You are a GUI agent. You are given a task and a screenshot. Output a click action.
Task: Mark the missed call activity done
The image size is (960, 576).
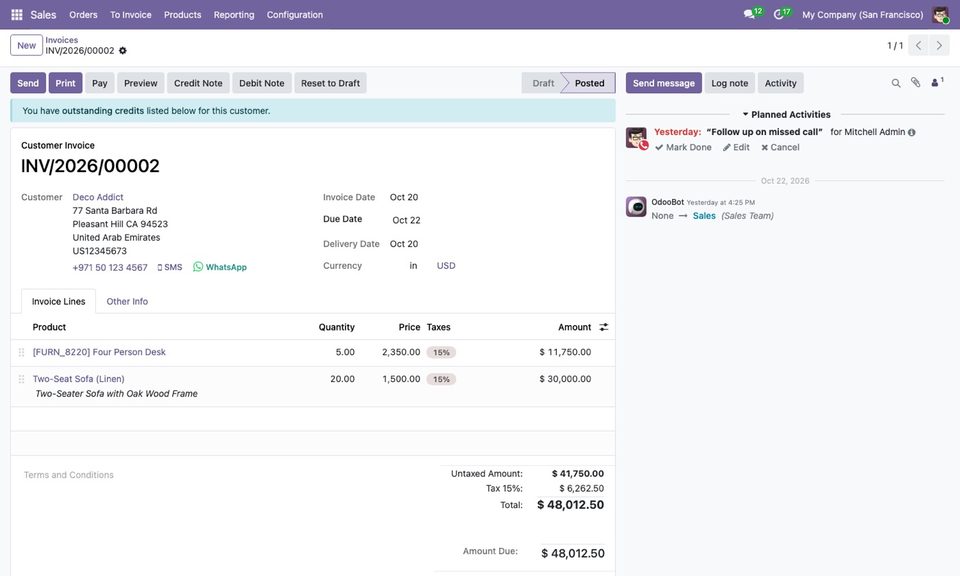(x=683, y=148)
